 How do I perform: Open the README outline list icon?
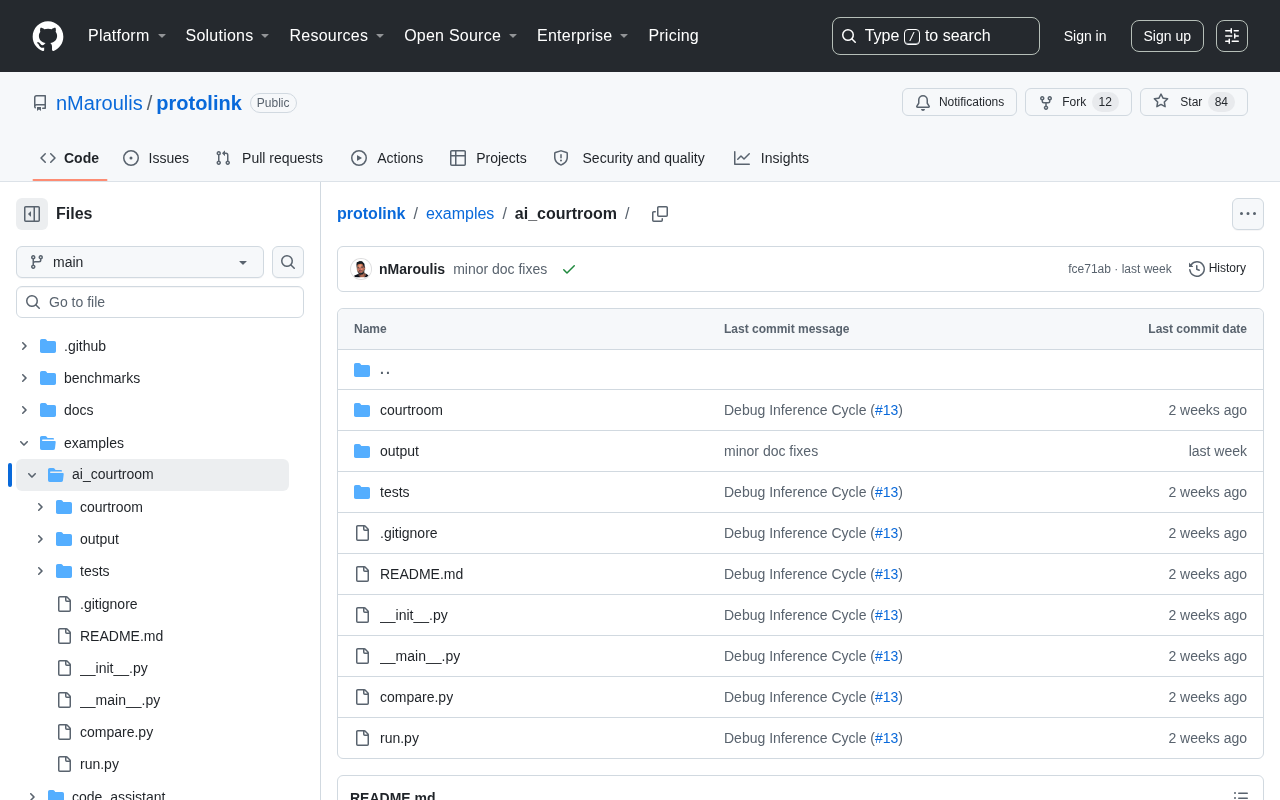[1241, 797]
